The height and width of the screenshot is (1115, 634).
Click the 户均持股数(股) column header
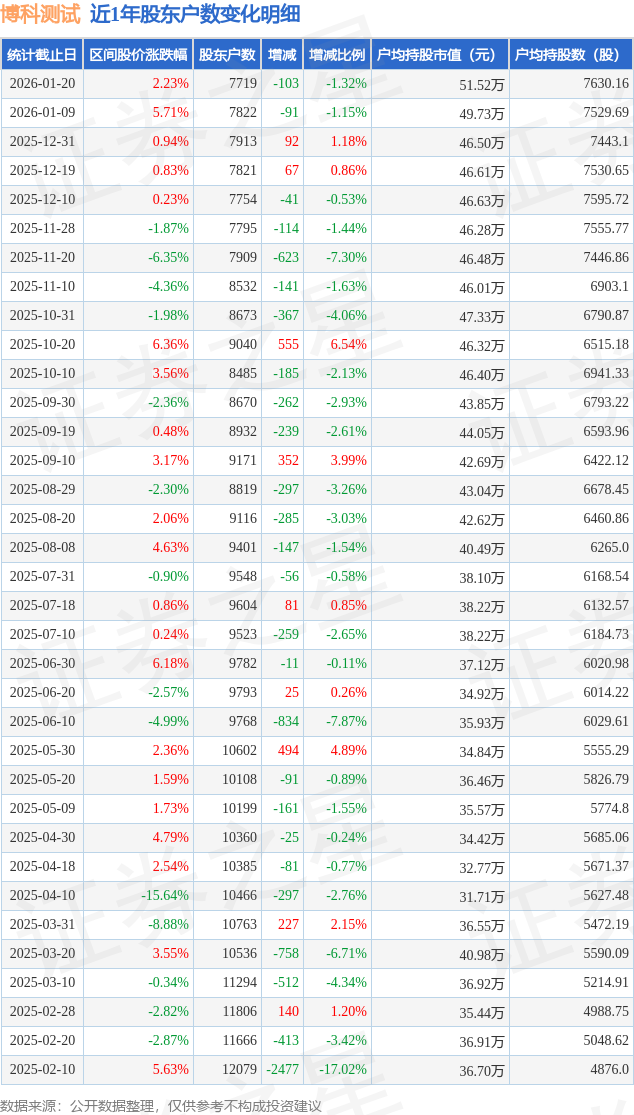click(571, 55)
